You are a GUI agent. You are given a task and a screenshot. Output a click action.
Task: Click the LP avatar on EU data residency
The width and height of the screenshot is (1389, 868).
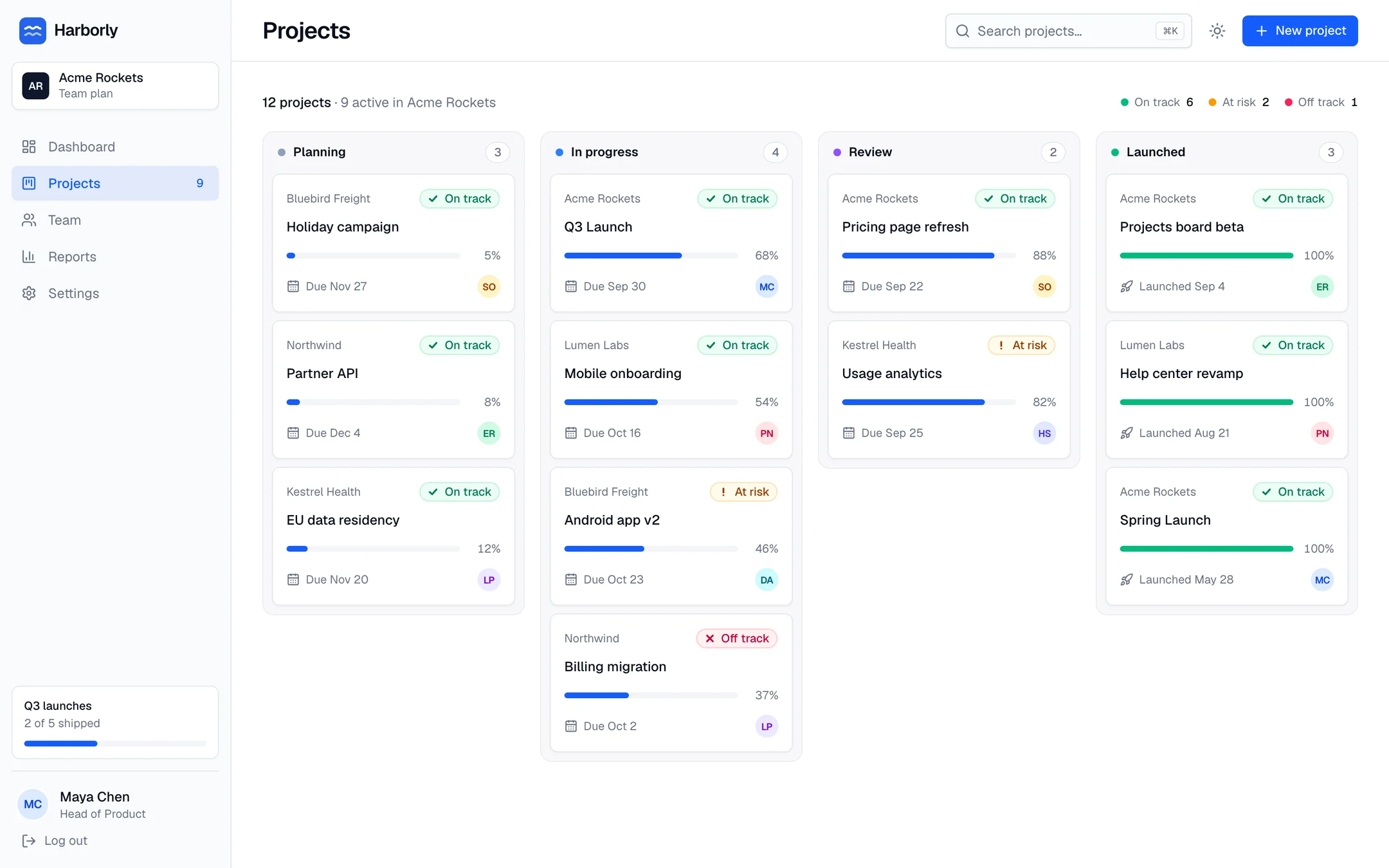pyautogui.click(x=489, y=580)
